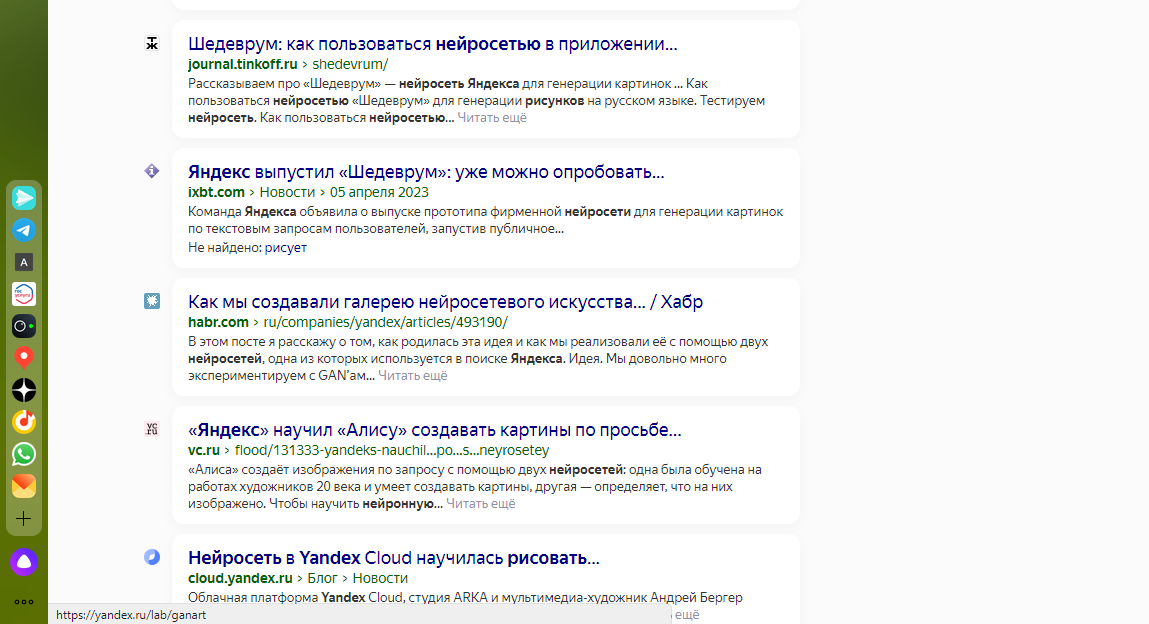Image resolution: width=1149 pixels, height=624 pixels.
Task: Open 'Шедеврум: как пользоваться нейросетью' result
Action: [432, 44]
